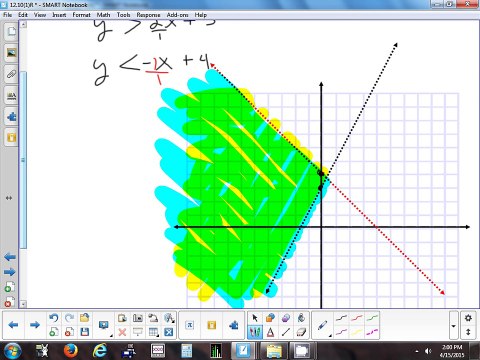Viewport: 480px width, 360px height.
Task: Select the Eraser tool
Action: tap(301, 332)
